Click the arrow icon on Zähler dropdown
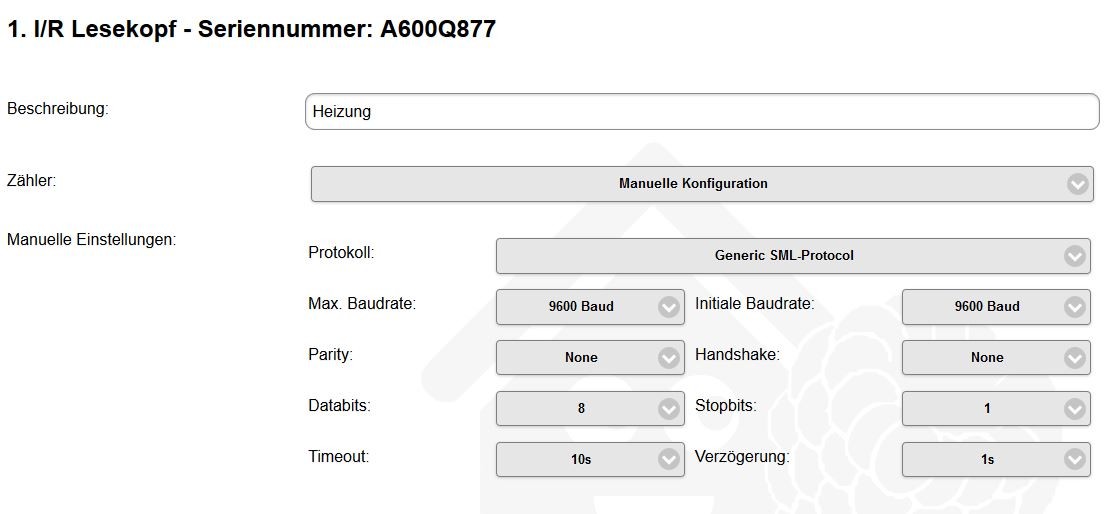 pyautogui.click(x=1076, y=184)
